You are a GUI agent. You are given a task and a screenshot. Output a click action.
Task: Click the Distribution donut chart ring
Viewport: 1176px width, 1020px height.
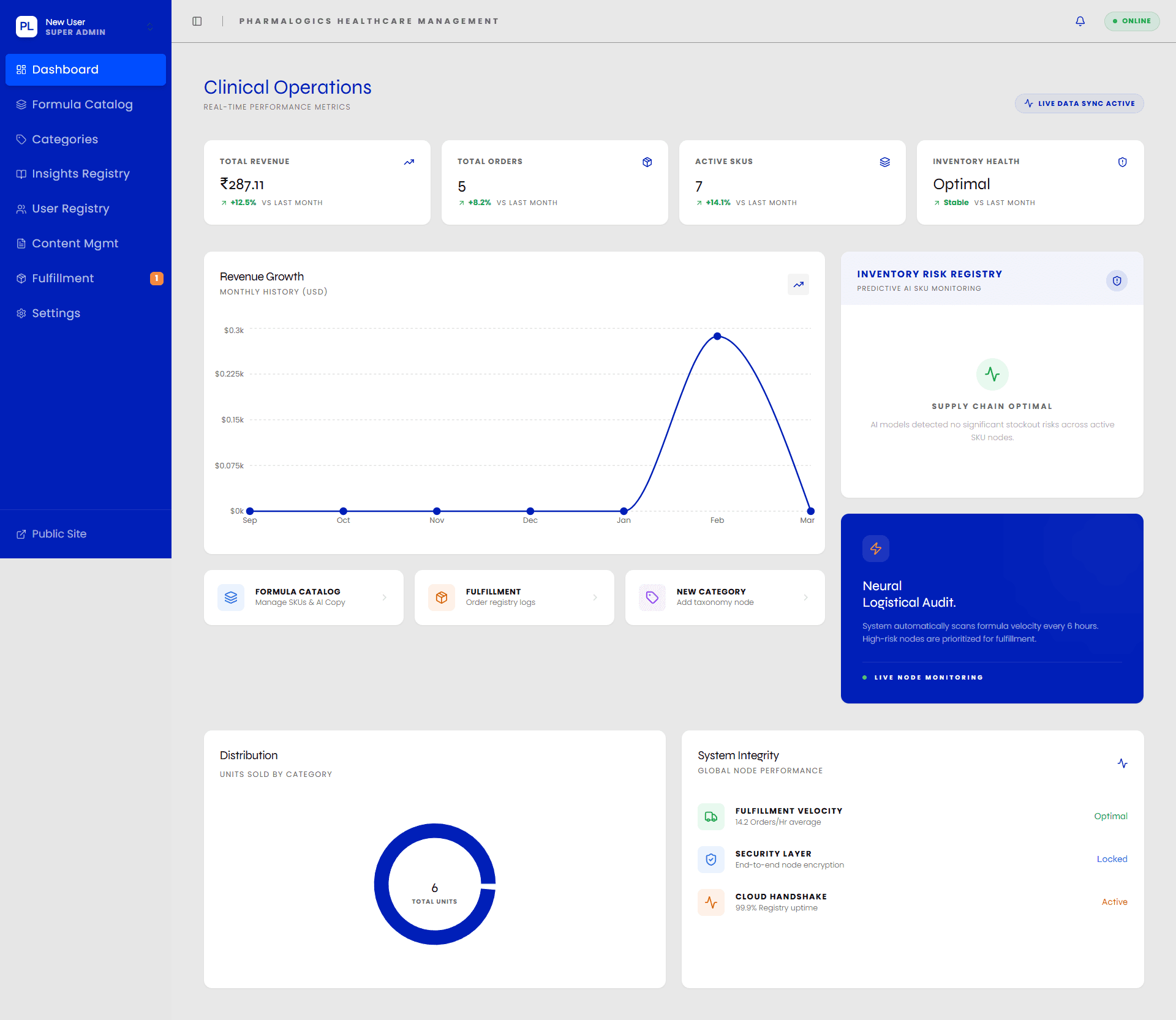pos(381,884)
